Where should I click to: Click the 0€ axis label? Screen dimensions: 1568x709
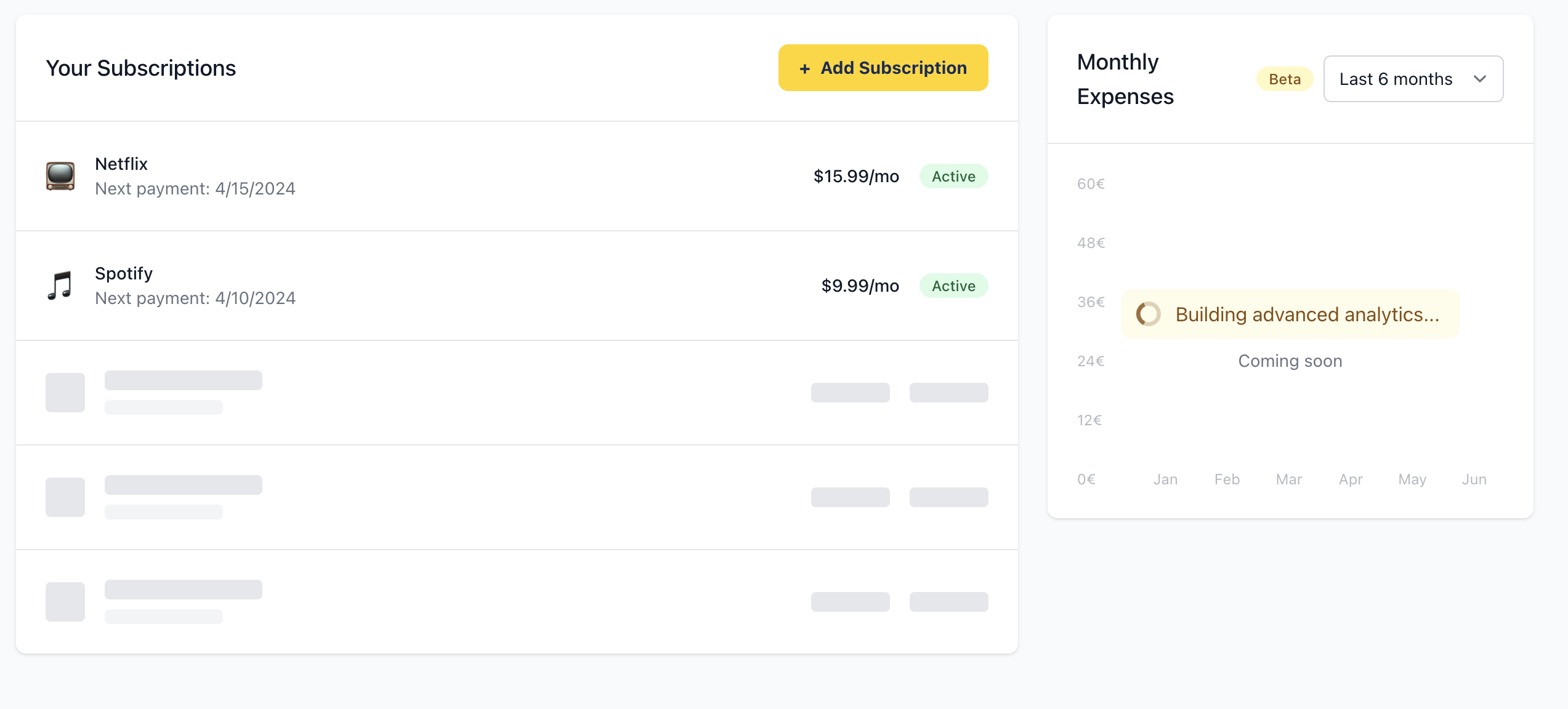click(1086, 479)
